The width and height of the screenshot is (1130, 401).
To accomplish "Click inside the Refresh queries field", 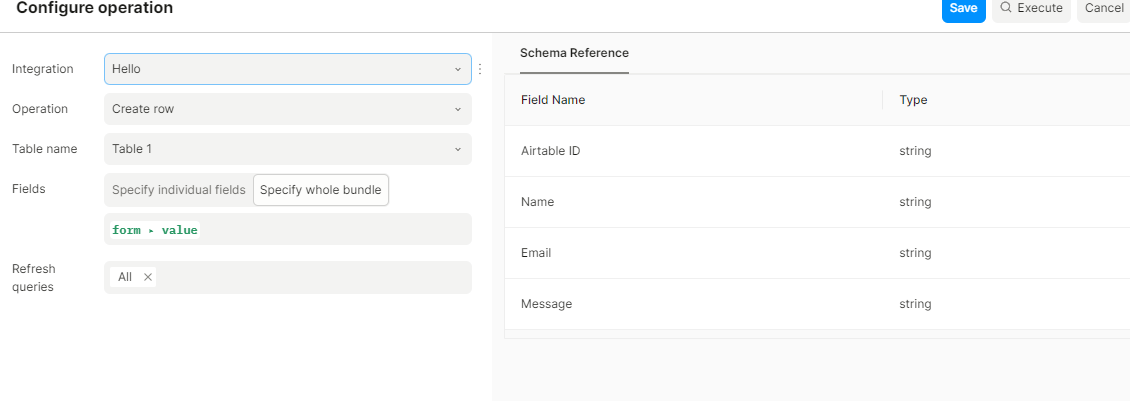I will pos(310,277).
